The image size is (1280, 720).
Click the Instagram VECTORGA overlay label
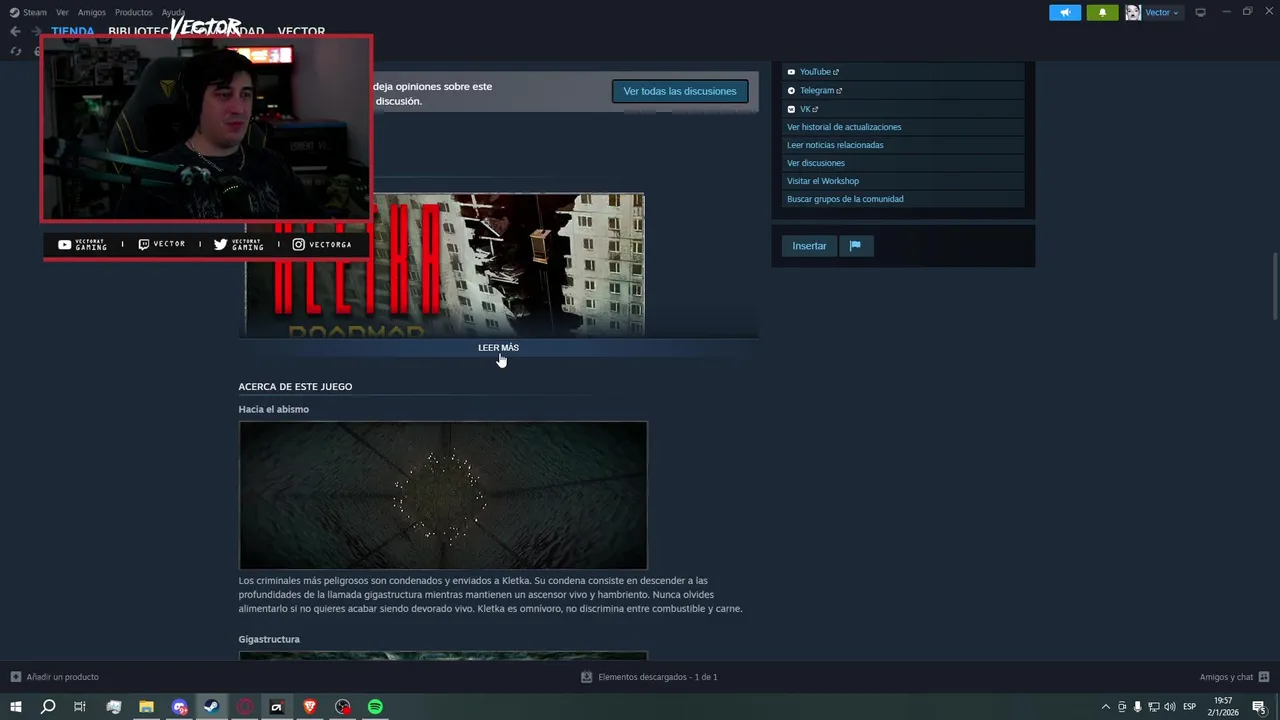tap(322, 244)
